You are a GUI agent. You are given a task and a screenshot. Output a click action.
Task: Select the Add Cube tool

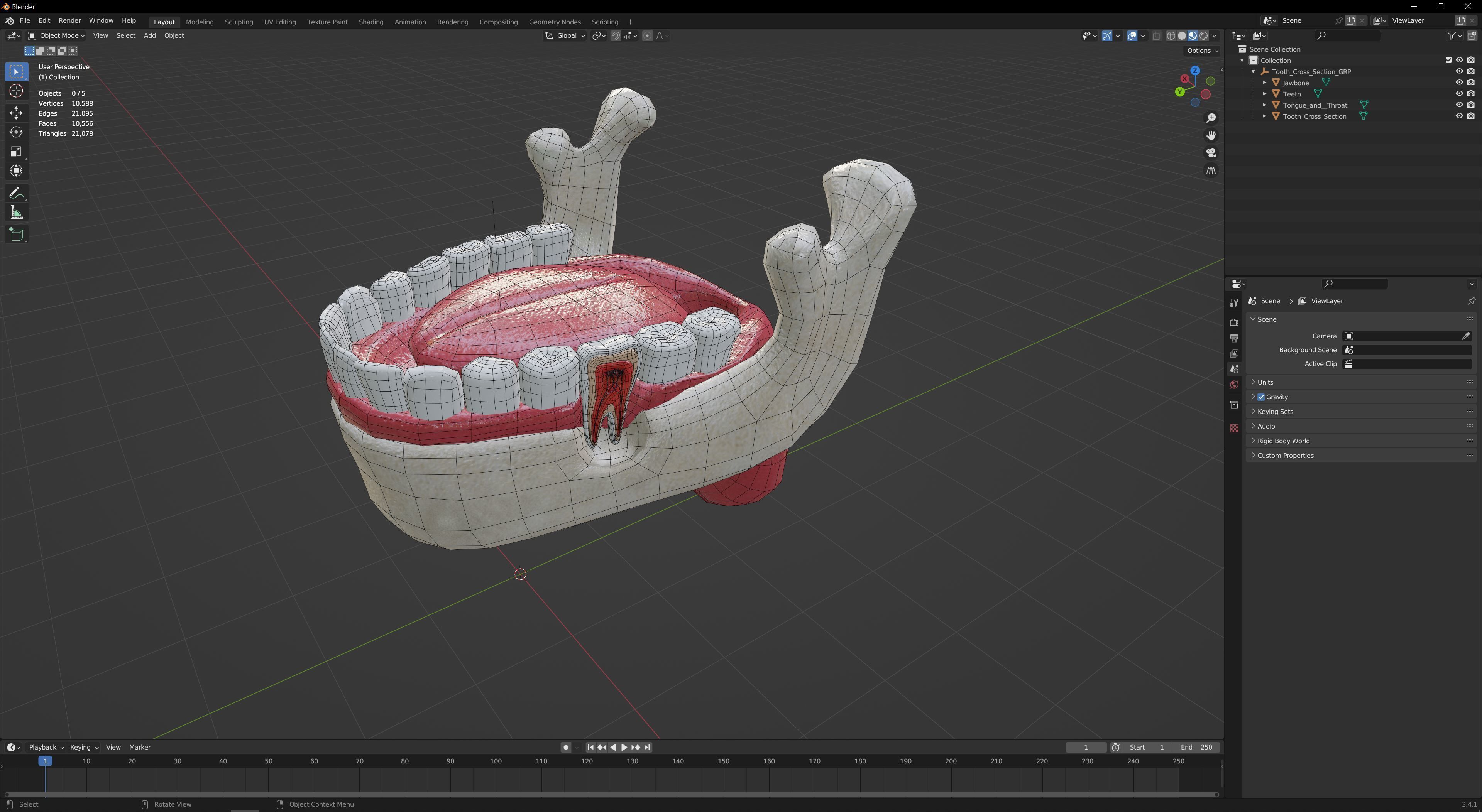16,234
